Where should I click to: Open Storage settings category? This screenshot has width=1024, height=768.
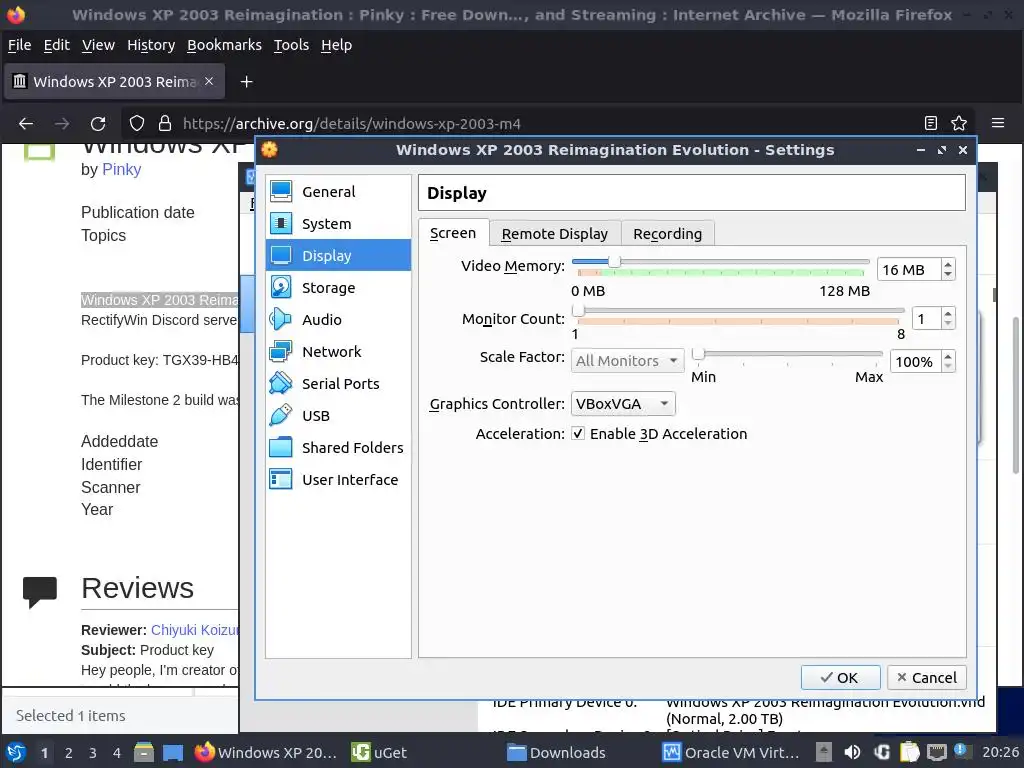pyautogui.click(x=338, y=287)
